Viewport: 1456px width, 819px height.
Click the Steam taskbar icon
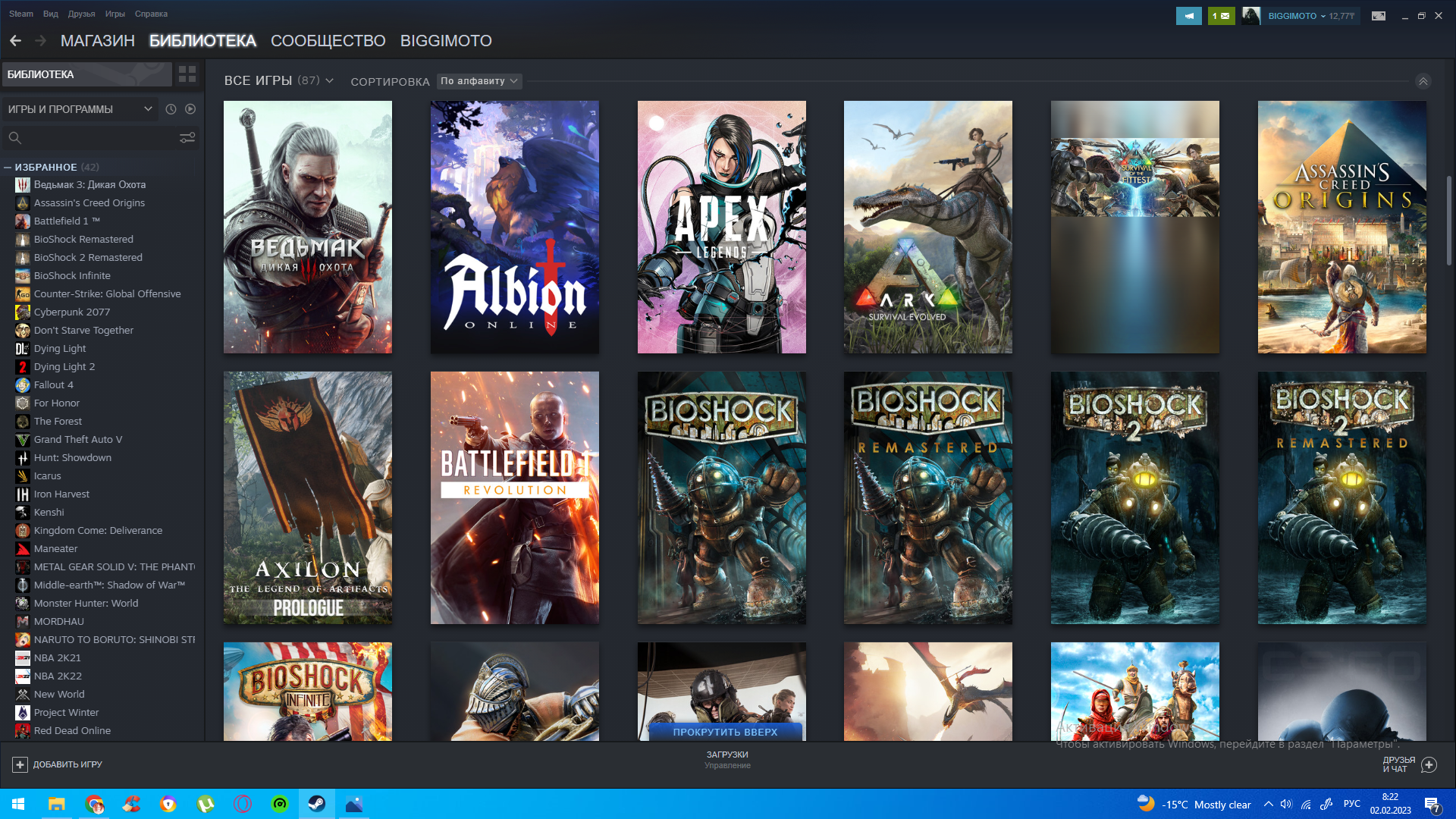click(x=317, y=804)
